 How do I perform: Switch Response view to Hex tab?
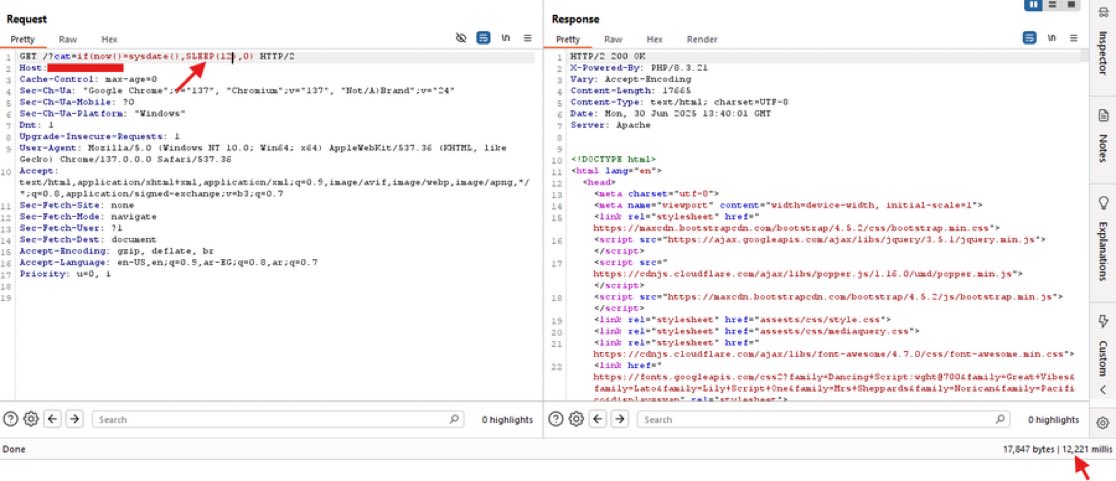[x=654, y=39]
